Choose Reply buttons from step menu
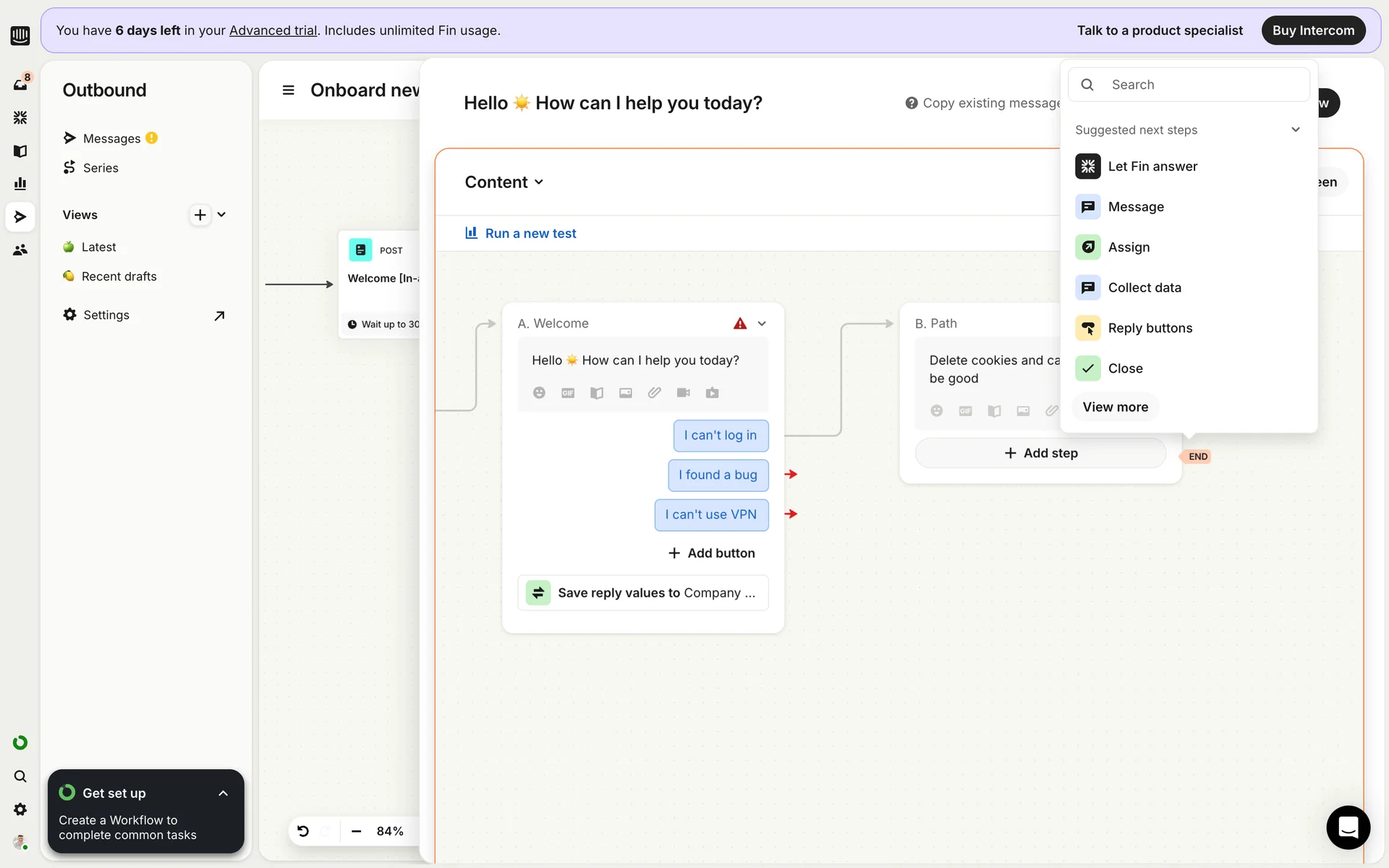The height and width of the screenshot is (868, 1389). click(x=1150, y=328)
